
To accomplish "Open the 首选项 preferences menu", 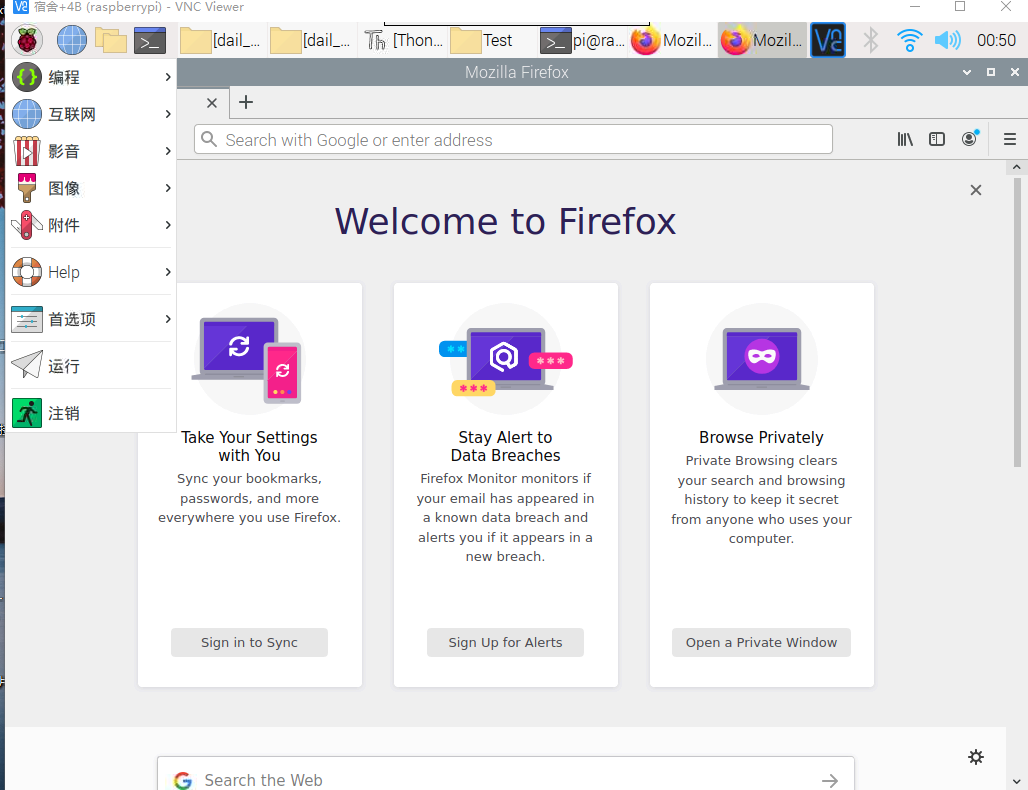I will pyautogui.click(x=91, y=319).
